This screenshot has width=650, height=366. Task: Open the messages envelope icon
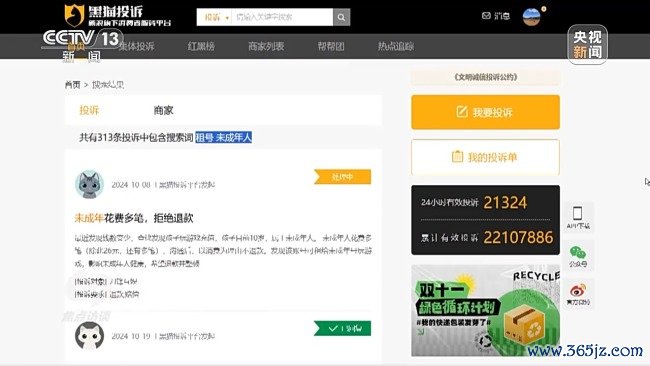pyautogui.click(x=486, y=16)
